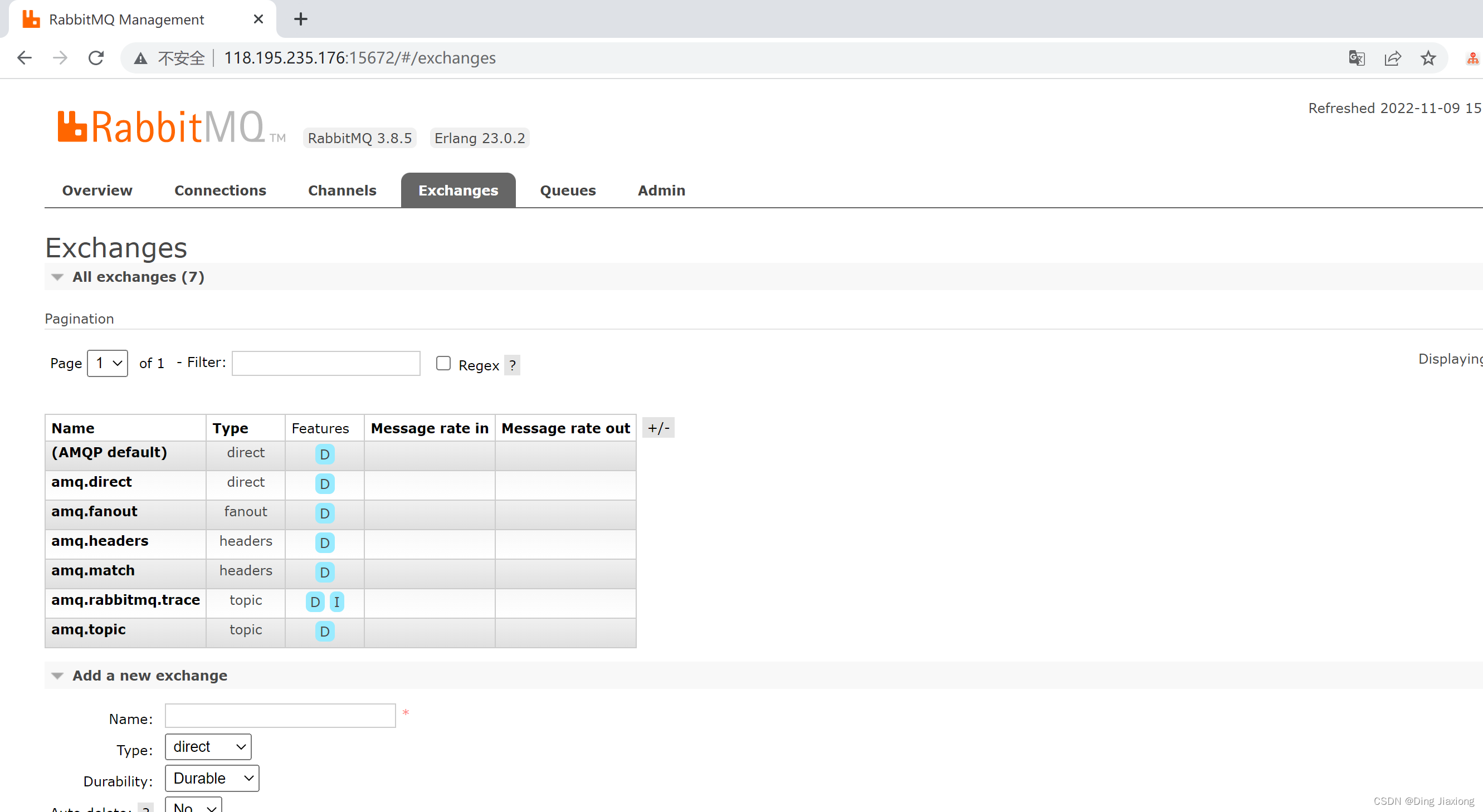Bookmark page with star icon
The height and width of the screenshot is (812, 1483).
1428,58
